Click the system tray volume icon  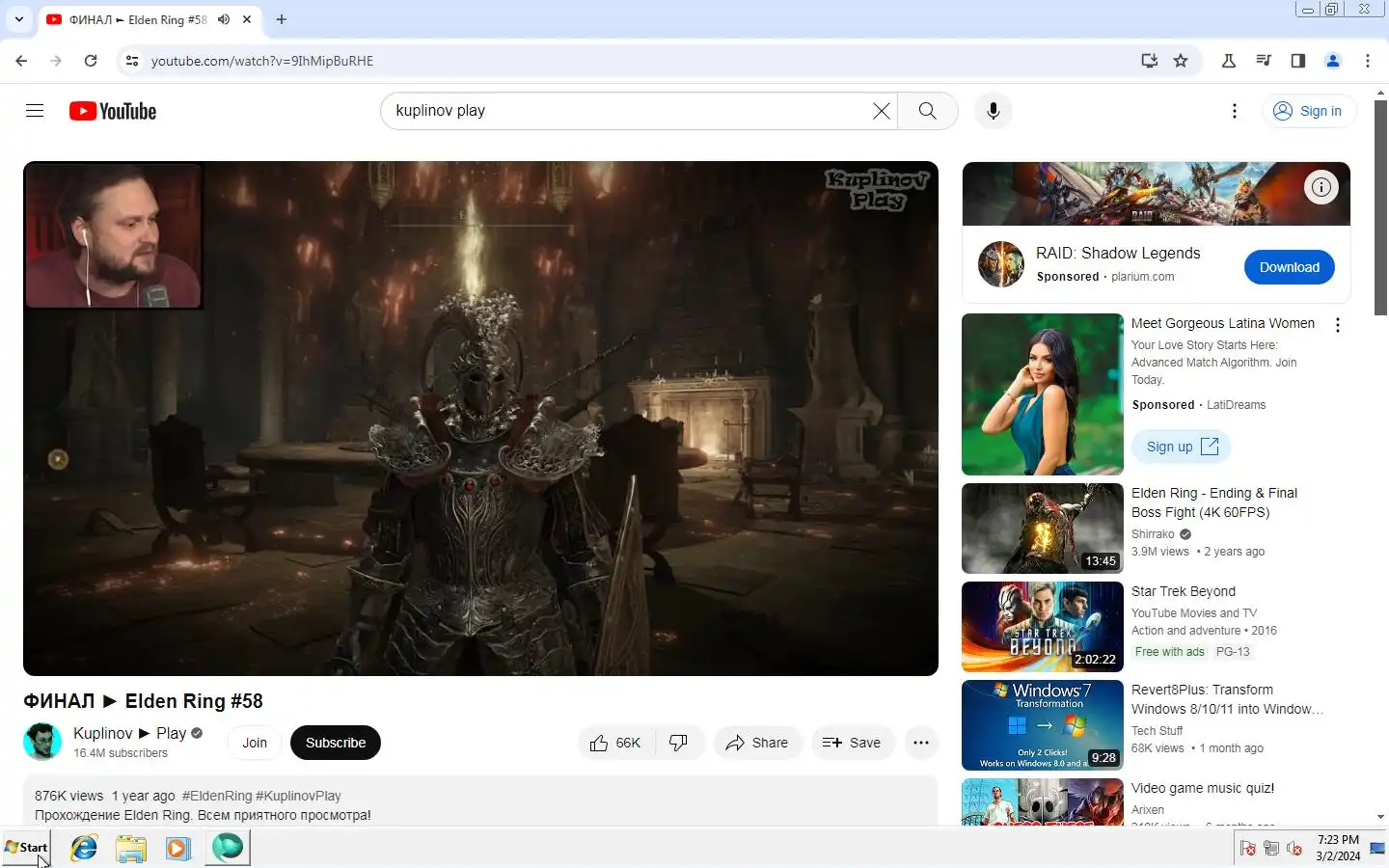click(x=1294, y=849)
